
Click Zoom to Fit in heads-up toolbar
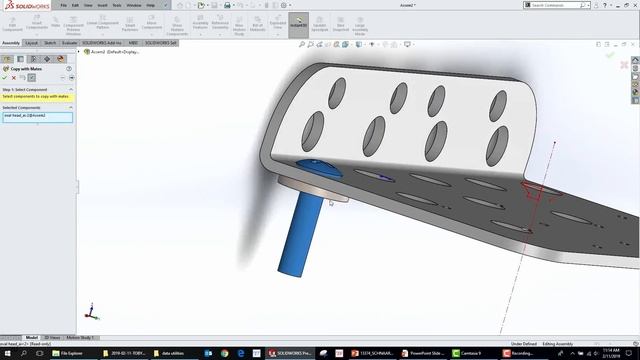click(x=302, y=44)
